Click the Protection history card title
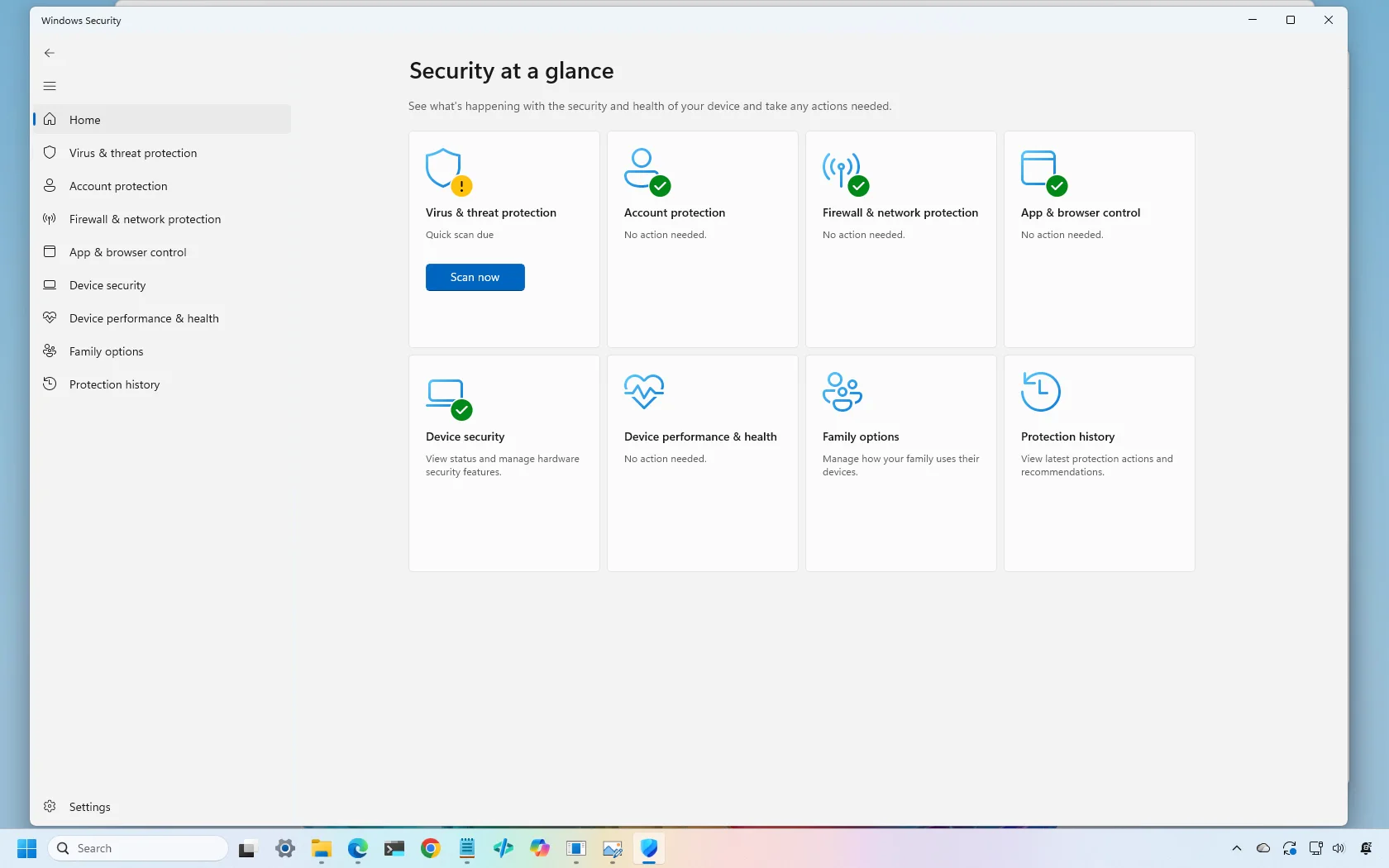Screen dimensions: 1389x868 pyautogui.click(x=1067, y=436)
